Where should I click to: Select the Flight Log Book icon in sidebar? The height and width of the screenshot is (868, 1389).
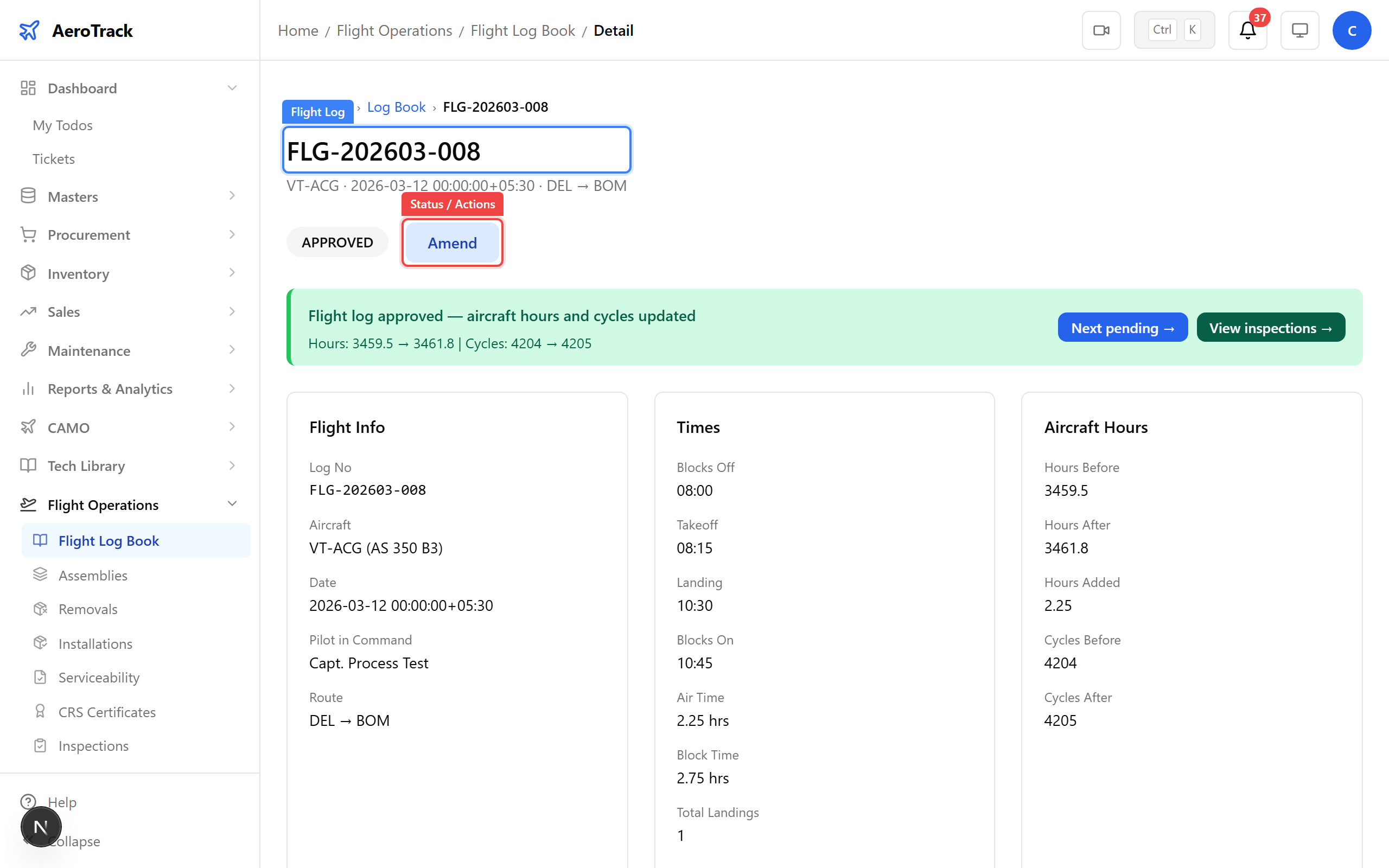pos(40,540)
